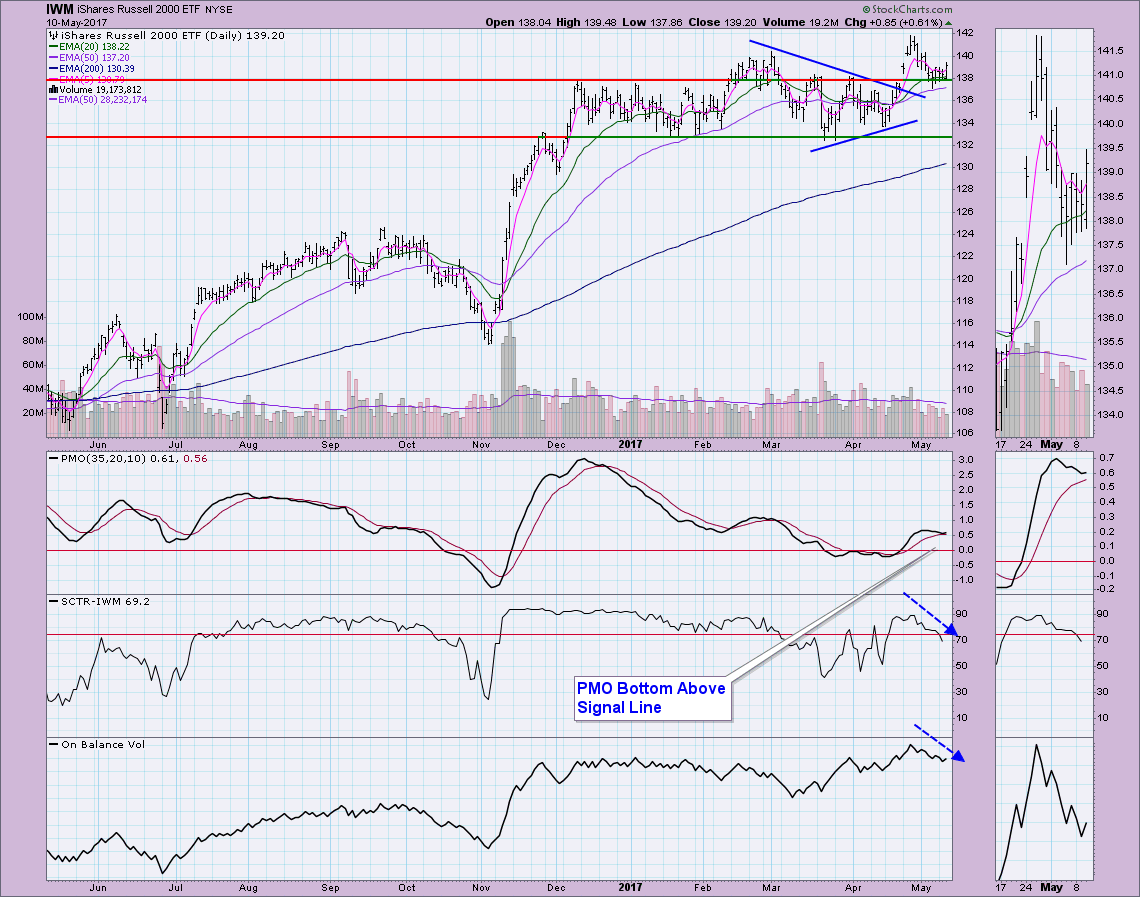Image resolution: width=1140 pixels, height=897 pixels.
Task: Click the header title 'iShares Russell 2000 ETF' beside IWM
Action: point(138,9)
